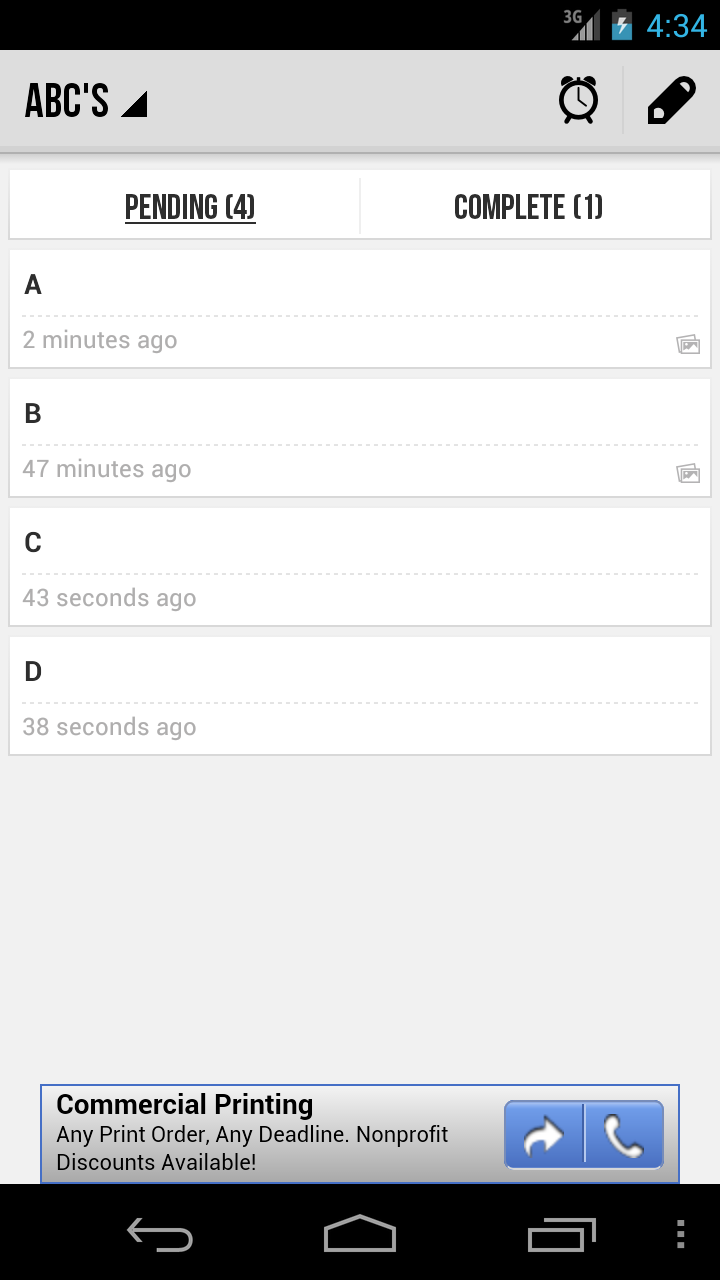The width and height of the screenshot is (720, 1280).
Task: Expand the ABC'S list dropdown
Action: tap(86, 101)
